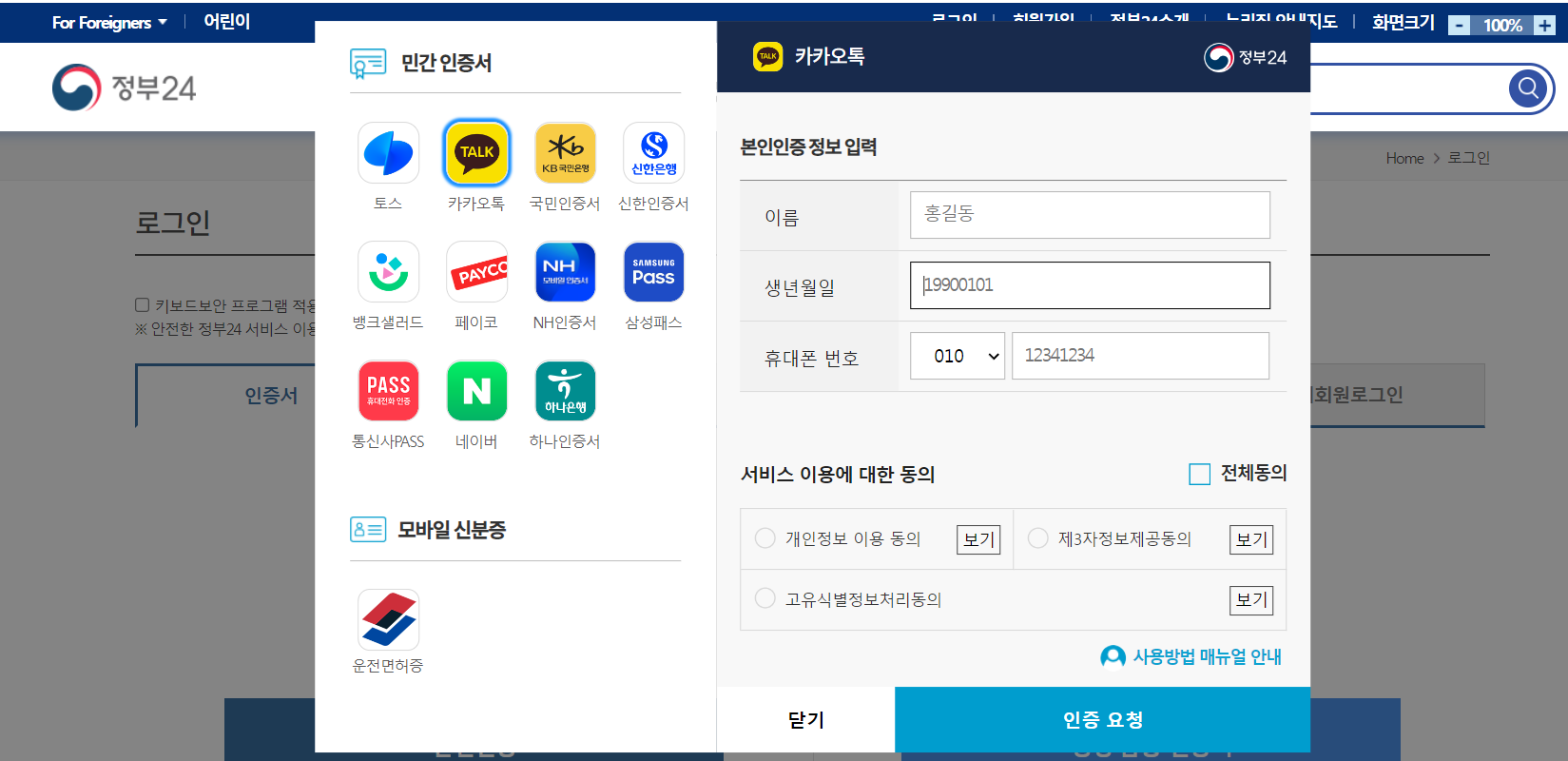Choose the PAYCO (페이코) icon
1568x761 pixels.
coord(476,272)
